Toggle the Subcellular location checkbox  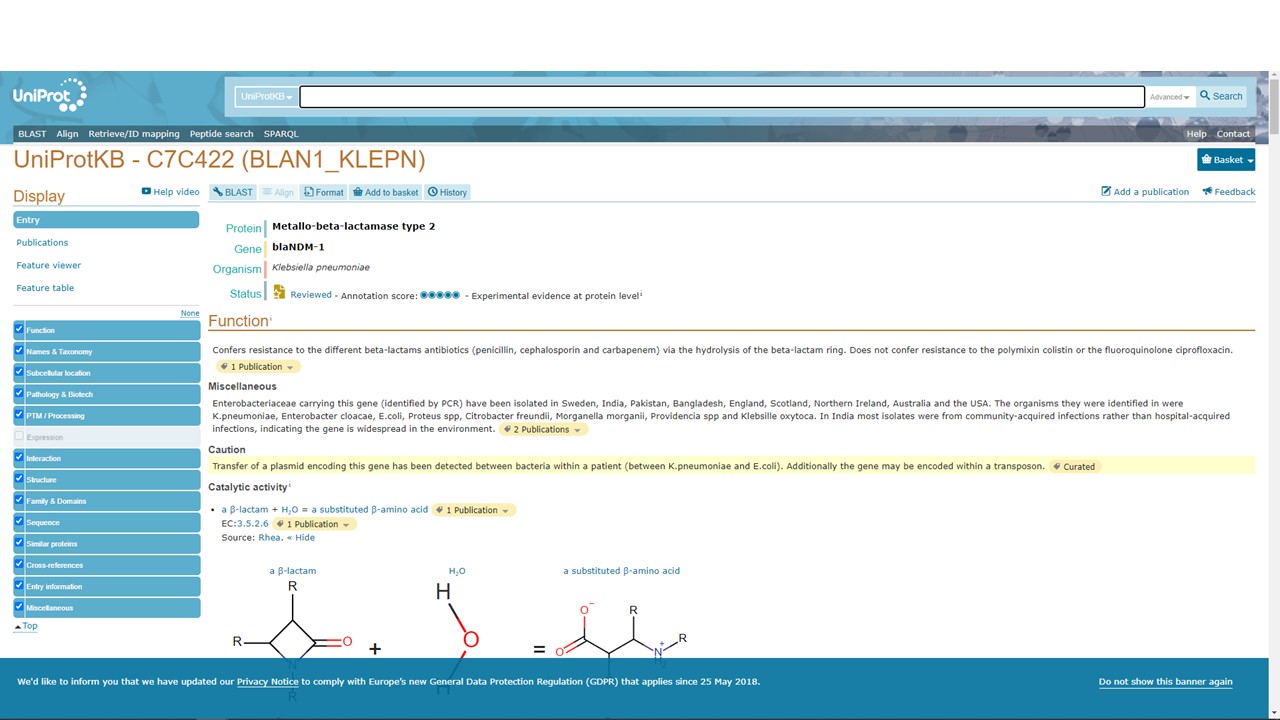19,372
